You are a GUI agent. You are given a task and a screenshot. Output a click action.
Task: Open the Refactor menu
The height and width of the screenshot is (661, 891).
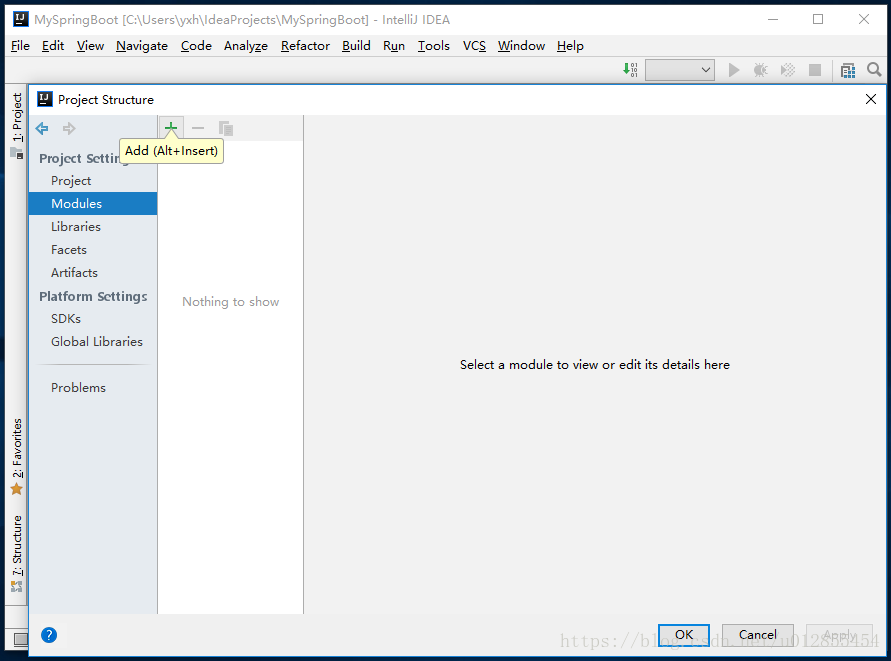tap(305, 46)
